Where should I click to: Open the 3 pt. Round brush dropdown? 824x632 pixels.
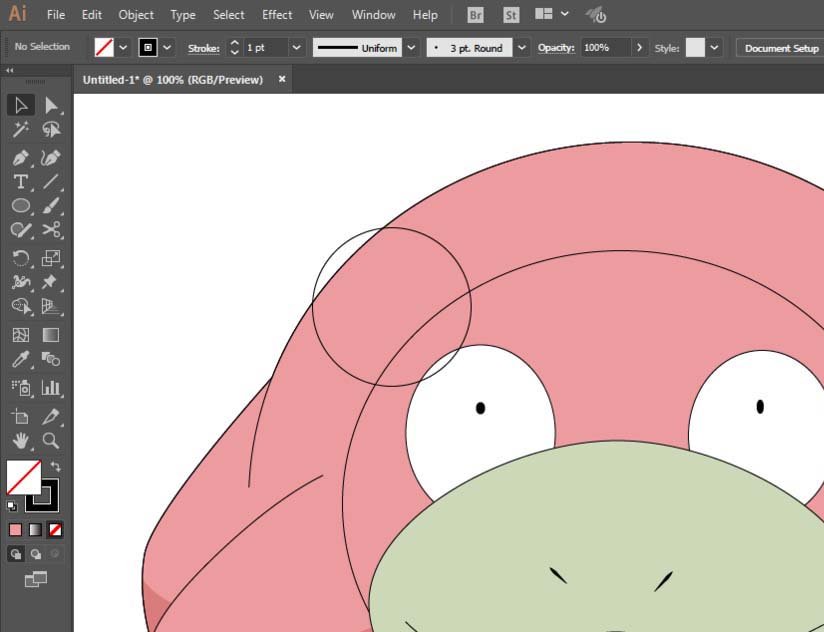click(x=523, y=48)
